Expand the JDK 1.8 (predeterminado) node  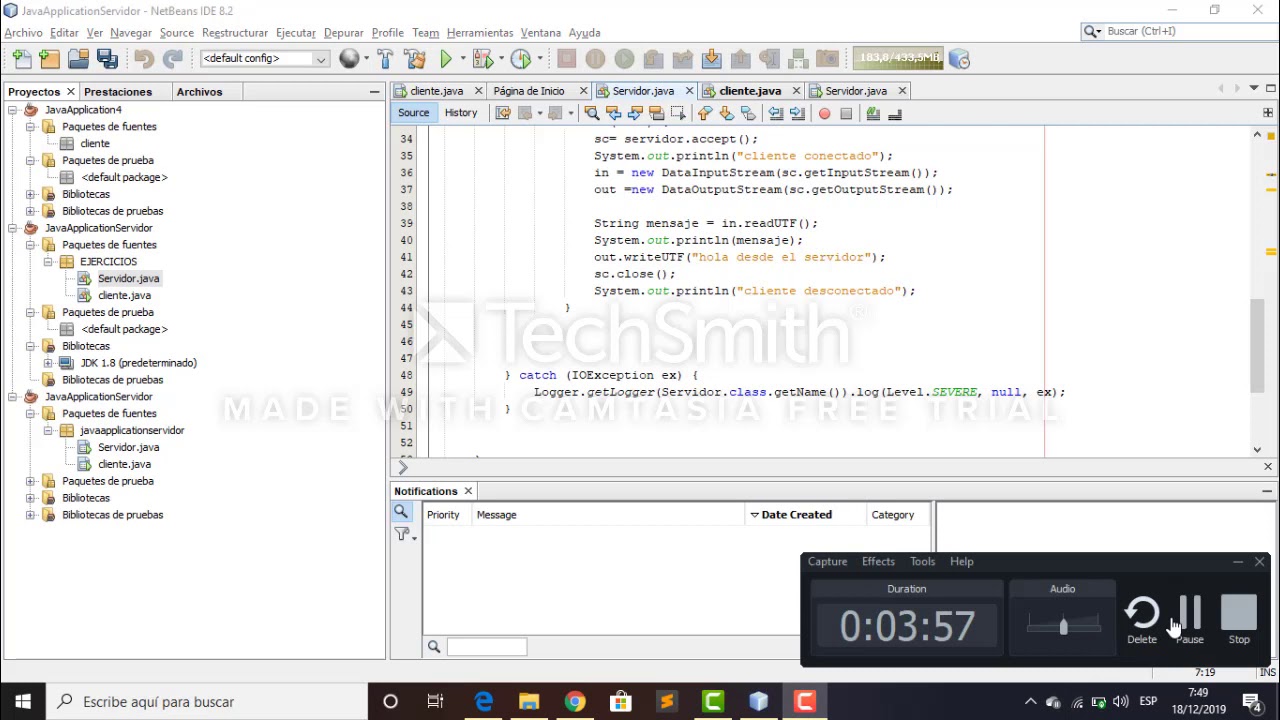point(48,363)
